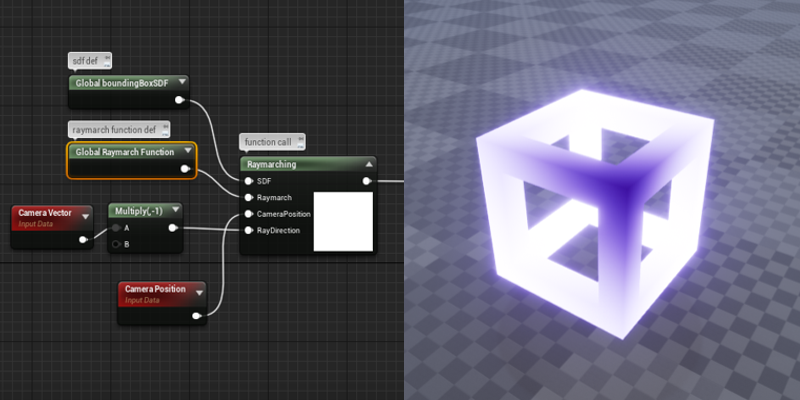
Task: Click the 'function call' comment bubble
Action: tap(272, 141)
